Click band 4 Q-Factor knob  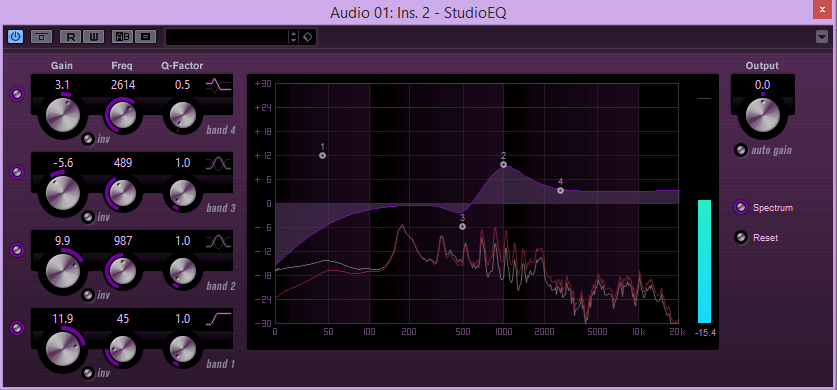[183, 114]
